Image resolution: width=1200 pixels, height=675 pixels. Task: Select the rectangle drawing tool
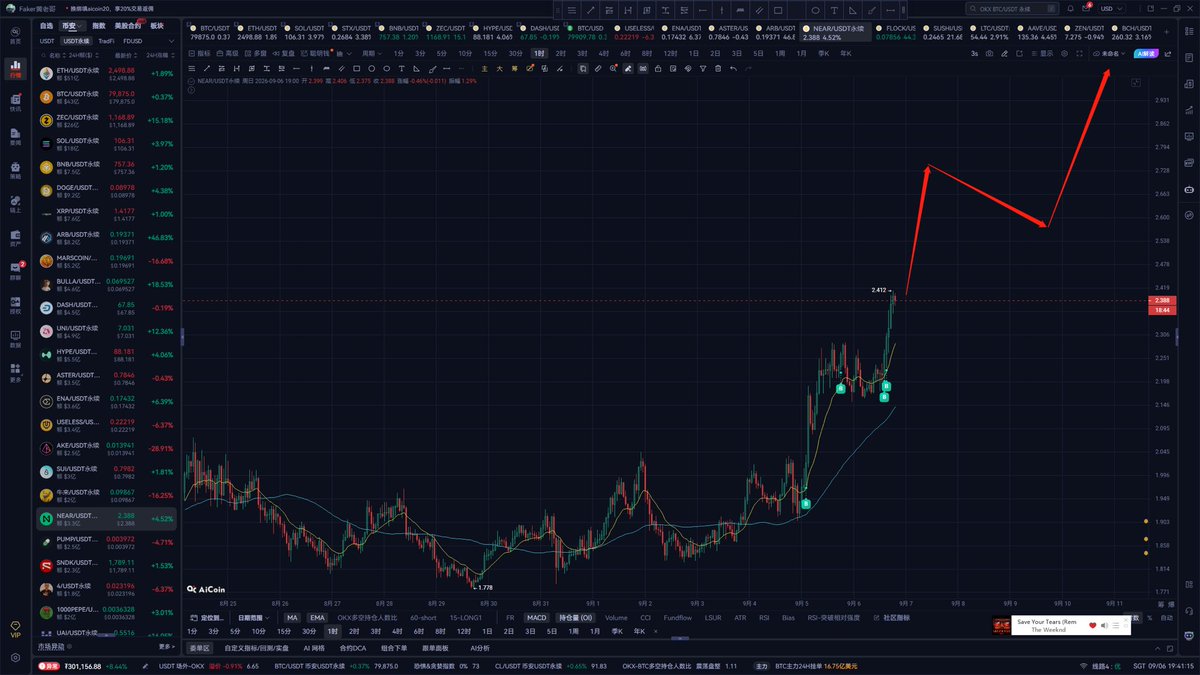coord(357,68)
